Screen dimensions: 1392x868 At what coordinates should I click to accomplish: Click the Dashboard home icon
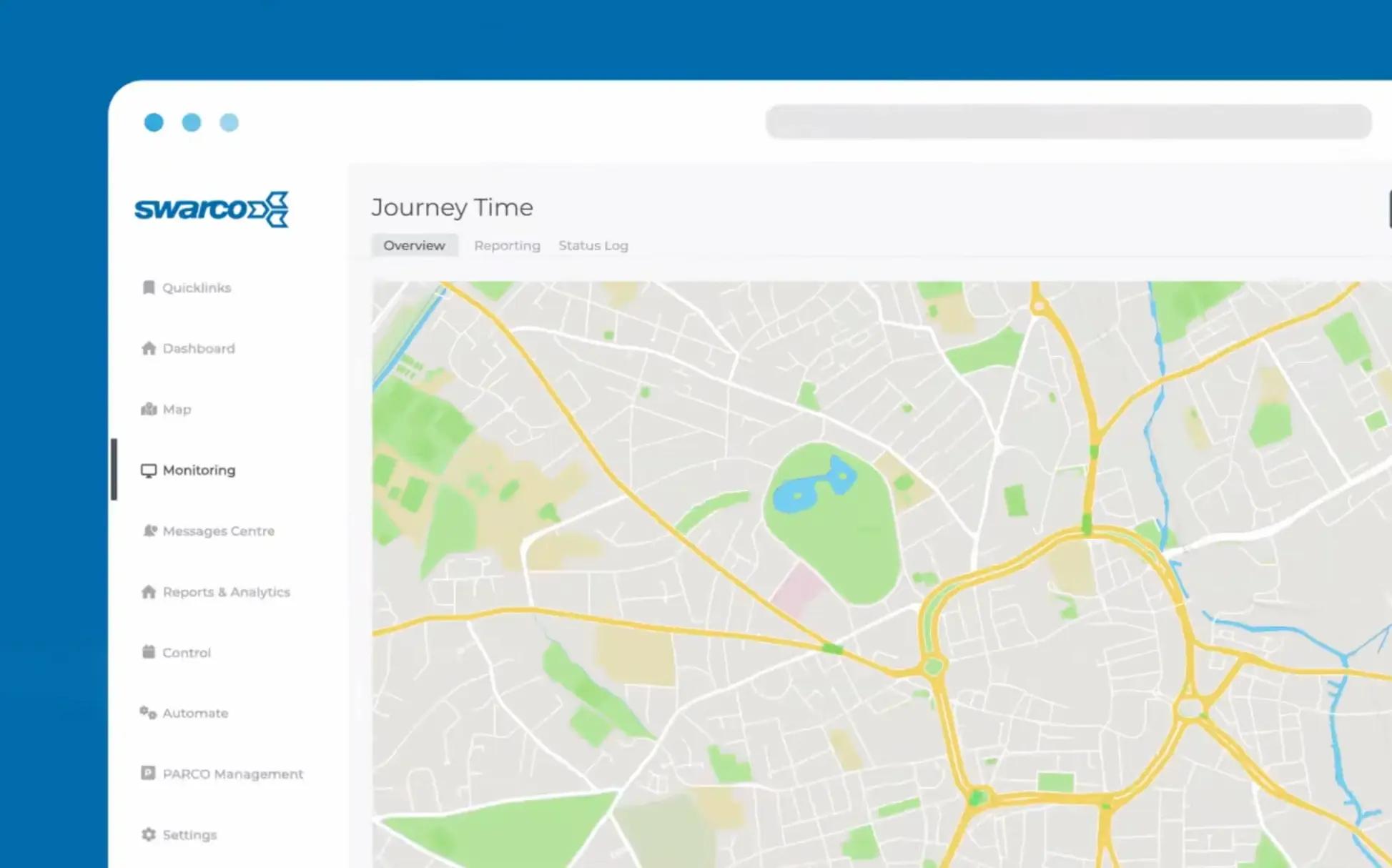[149, 348]
